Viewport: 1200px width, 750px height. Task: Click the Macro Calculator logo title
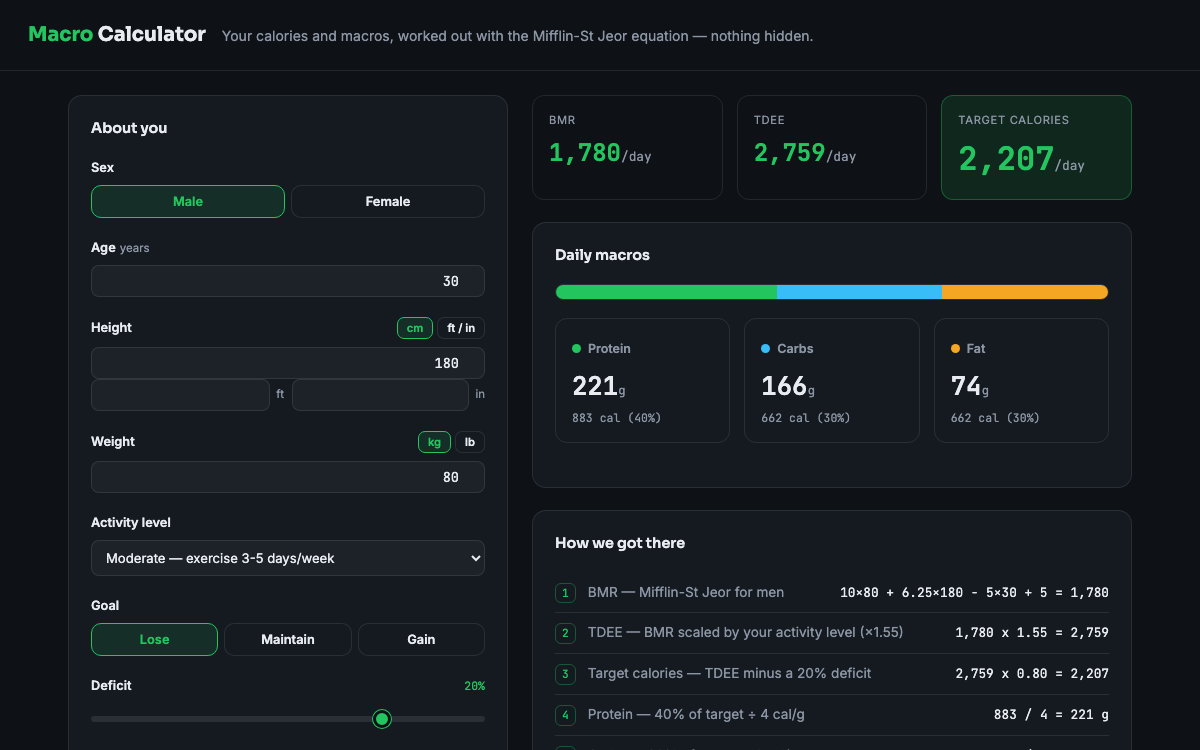[x=117, y=34]
